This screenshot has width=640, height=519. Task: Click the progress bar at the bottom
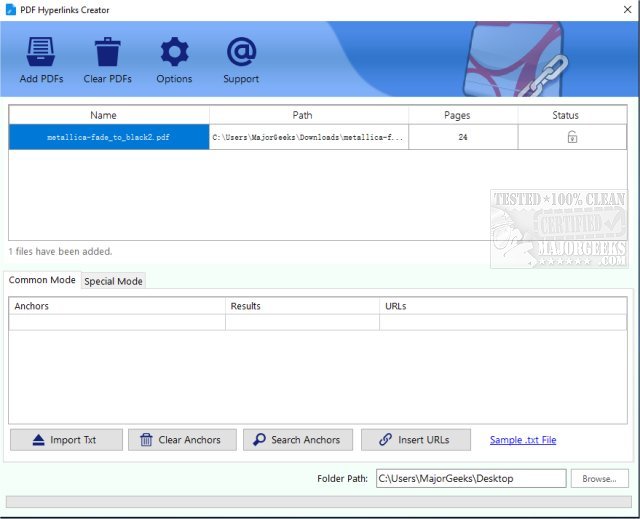click(318, 502)
